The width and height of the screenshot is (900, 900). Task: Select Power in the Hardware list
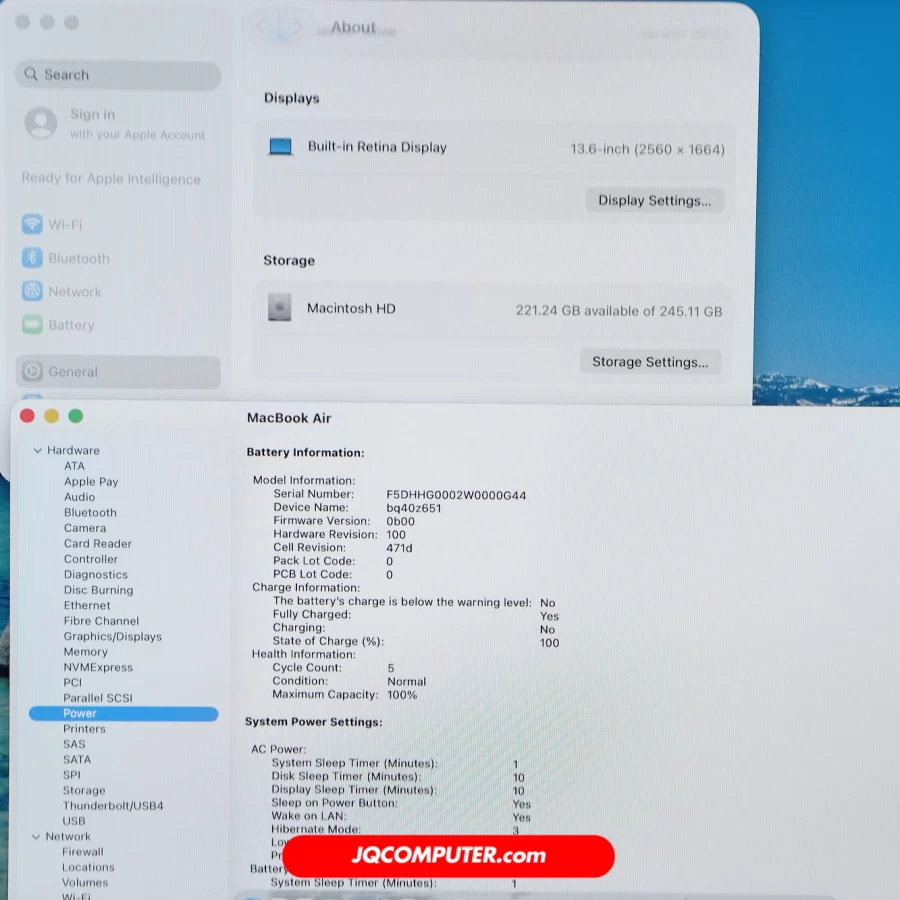(80, 714)
